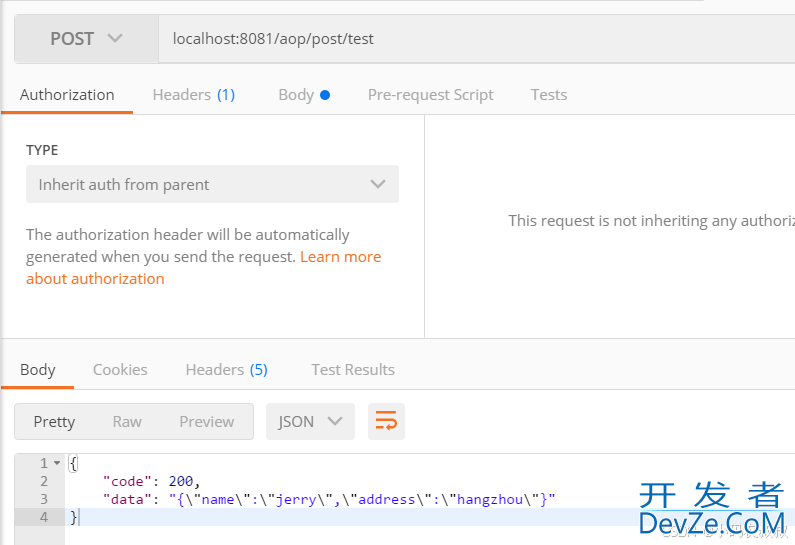The width and height of the screenshot is (795, 545).
Task: Open the Pre-request Script tab
Action: pos(430,95)
